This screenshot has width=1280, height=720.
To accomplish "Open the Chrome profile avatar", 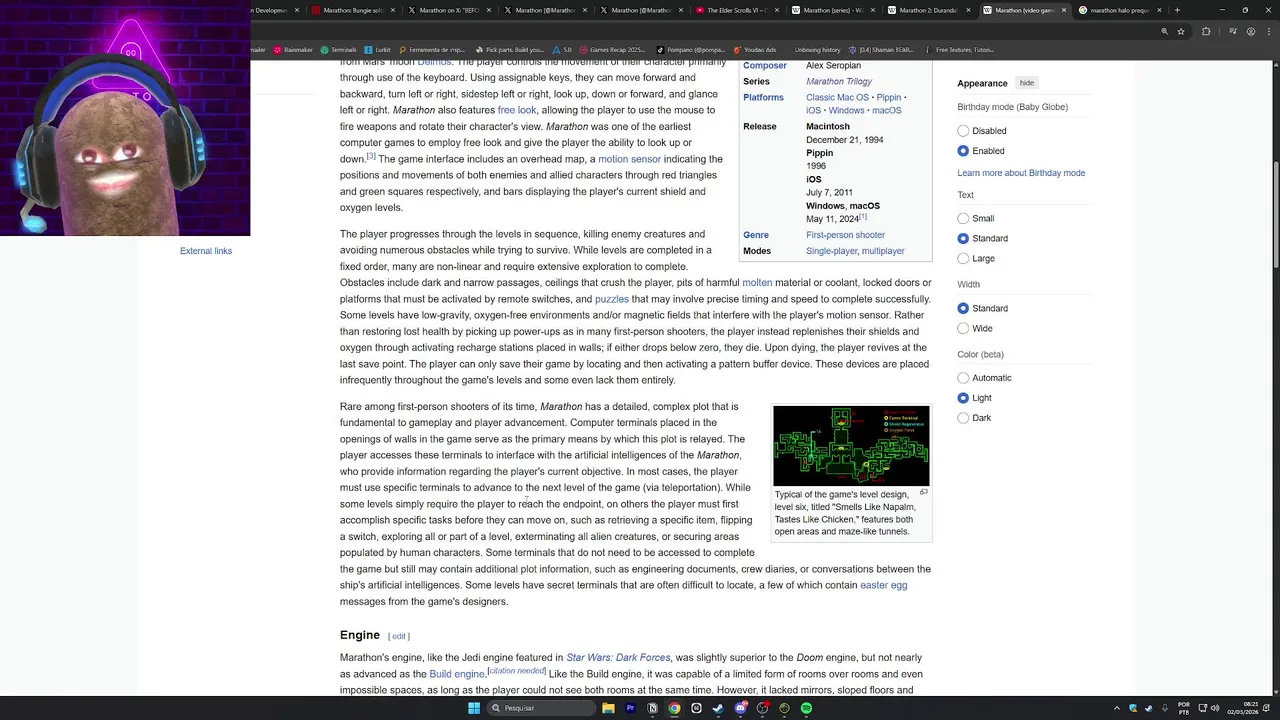I will coord(1250,31).
